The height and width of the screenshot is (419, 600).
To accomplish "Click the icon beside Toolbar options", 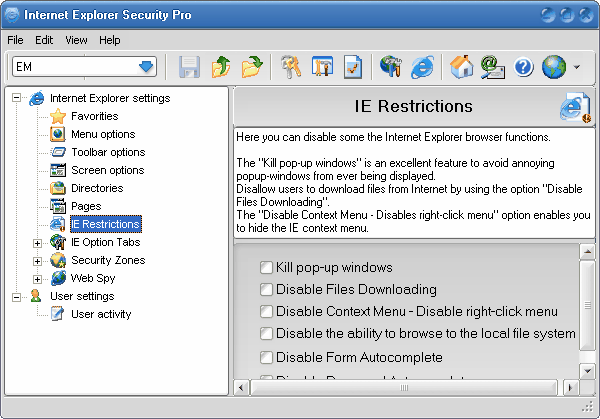I will pos(58,152).
